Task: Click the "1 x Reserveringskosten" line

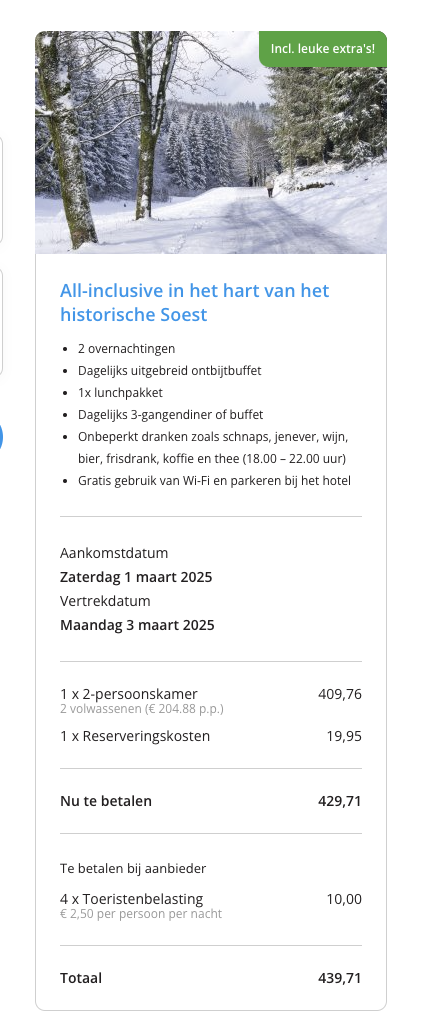Action: point(135,736)
